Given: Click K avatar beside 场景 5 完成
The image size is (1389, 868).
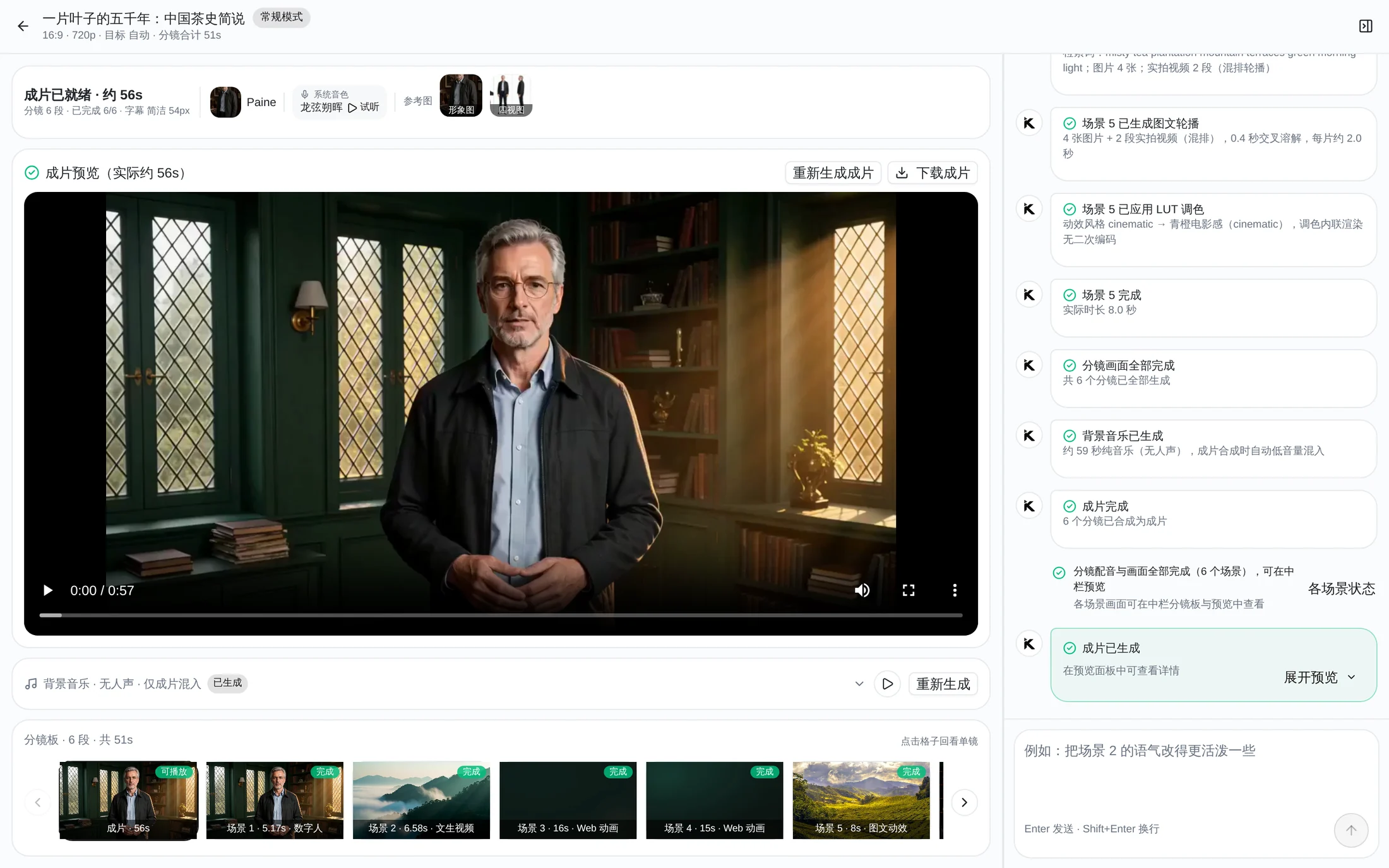Looking at the screenshot, I should point(1029,295).
